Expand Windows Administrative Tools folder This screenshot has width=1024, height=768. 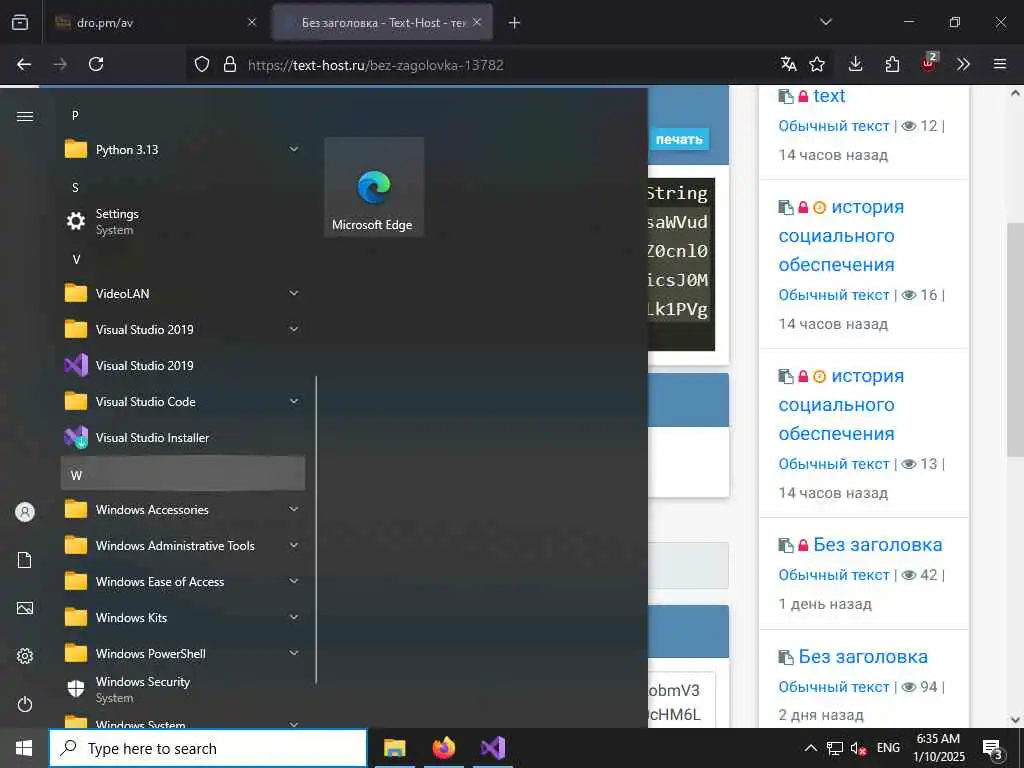(x=183, y=546)
